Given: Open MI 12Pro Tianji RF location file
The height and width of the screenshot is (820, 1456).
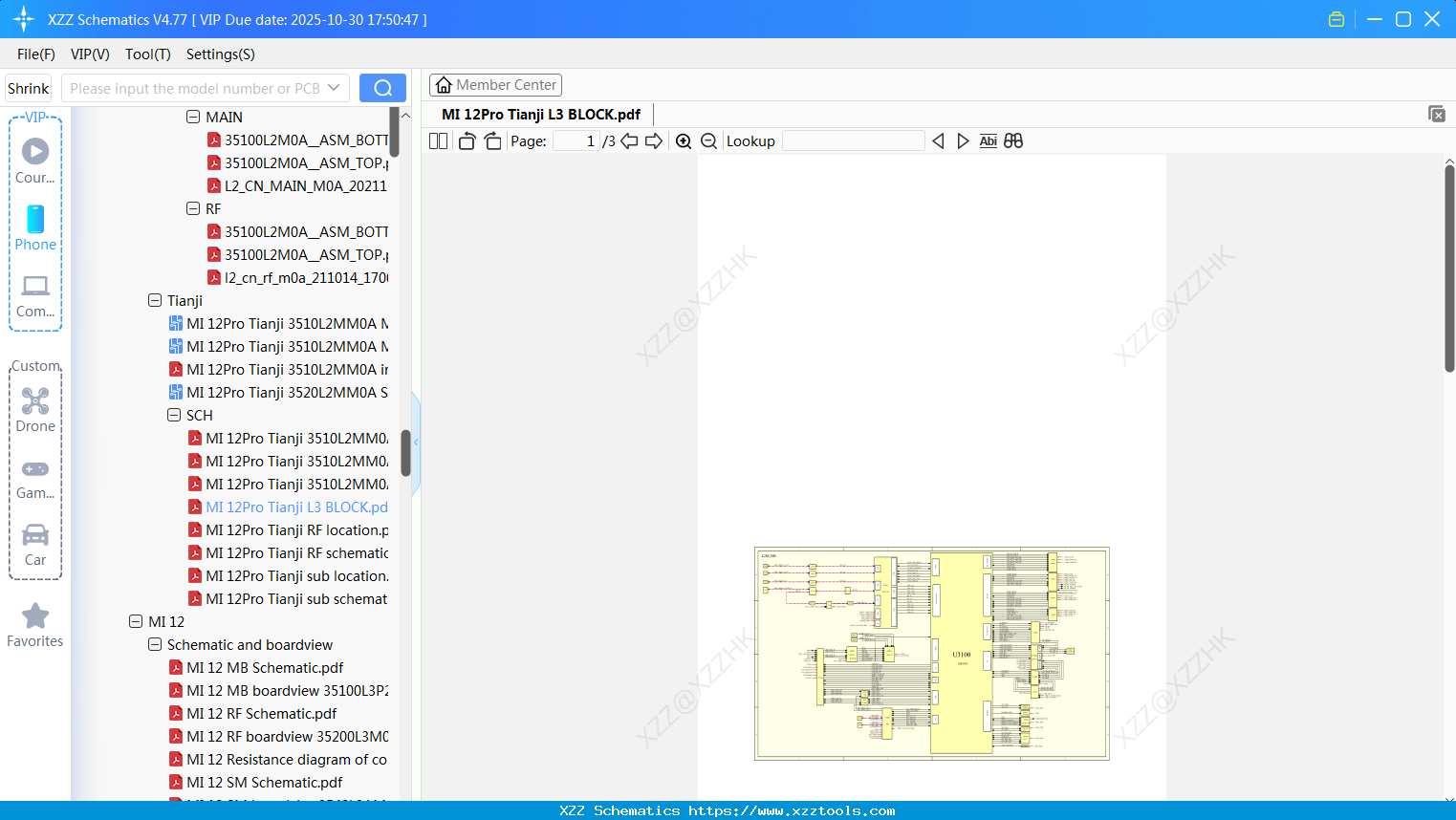Looking at the screenshot, I should click(x=288, y=529).
